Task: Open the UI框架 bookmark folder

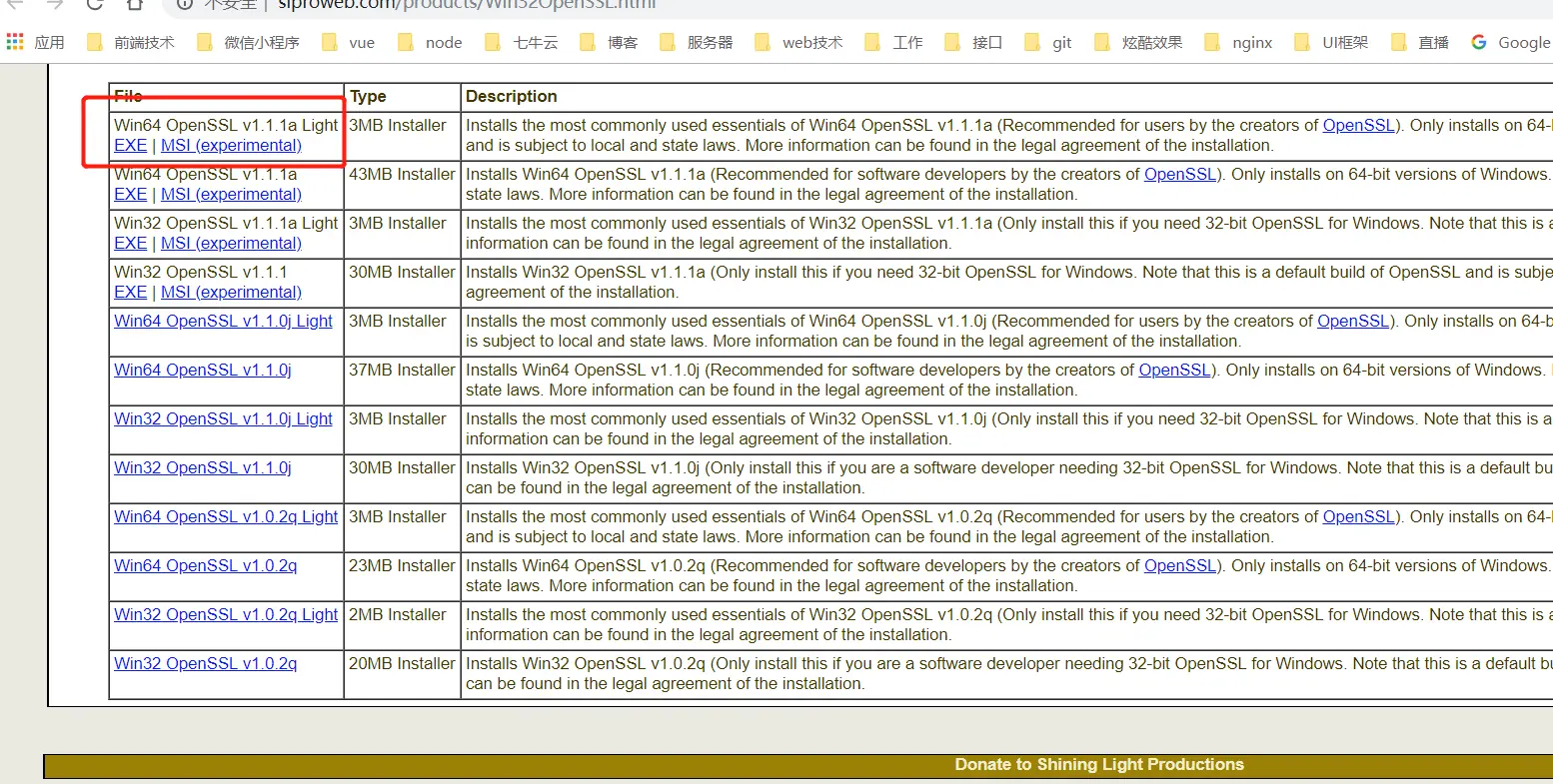Action: coord(1331,42)
